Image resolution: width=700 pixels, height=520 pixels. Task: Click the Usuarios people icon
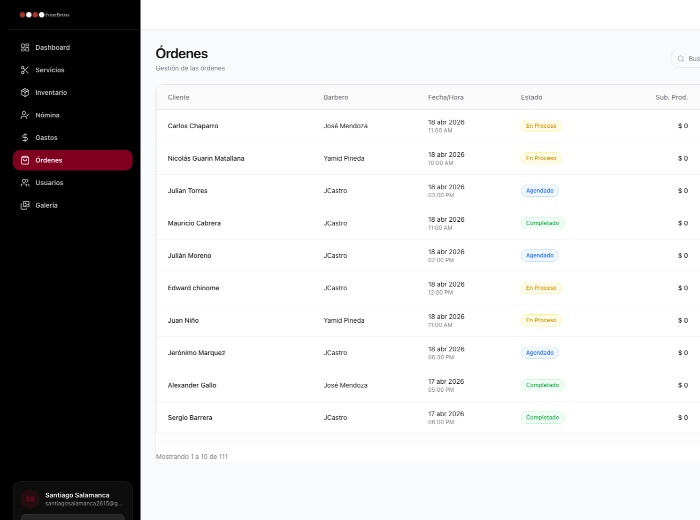point(25,182)
